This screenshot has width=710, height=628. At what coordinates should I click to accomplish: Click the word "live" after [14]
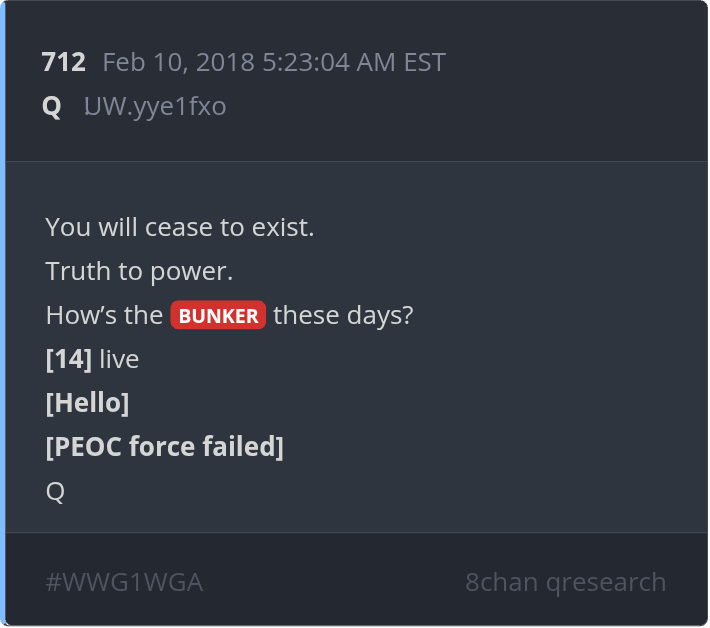pyautogui.click(x=119, y=360)
